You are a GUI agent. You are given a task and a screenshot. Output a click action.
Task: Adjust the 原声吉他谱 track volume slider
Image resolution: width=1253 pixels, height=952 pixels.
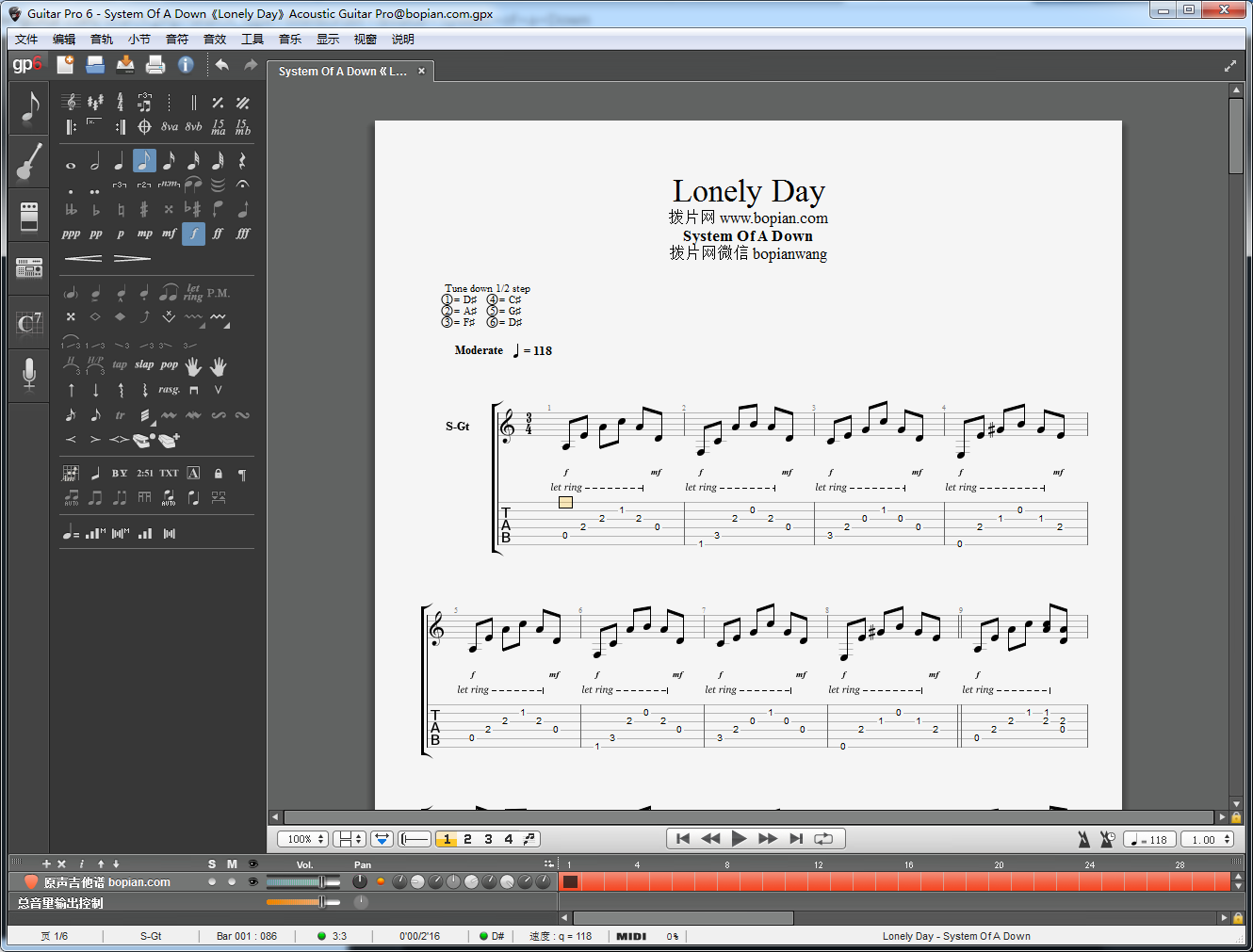point(303,881)
